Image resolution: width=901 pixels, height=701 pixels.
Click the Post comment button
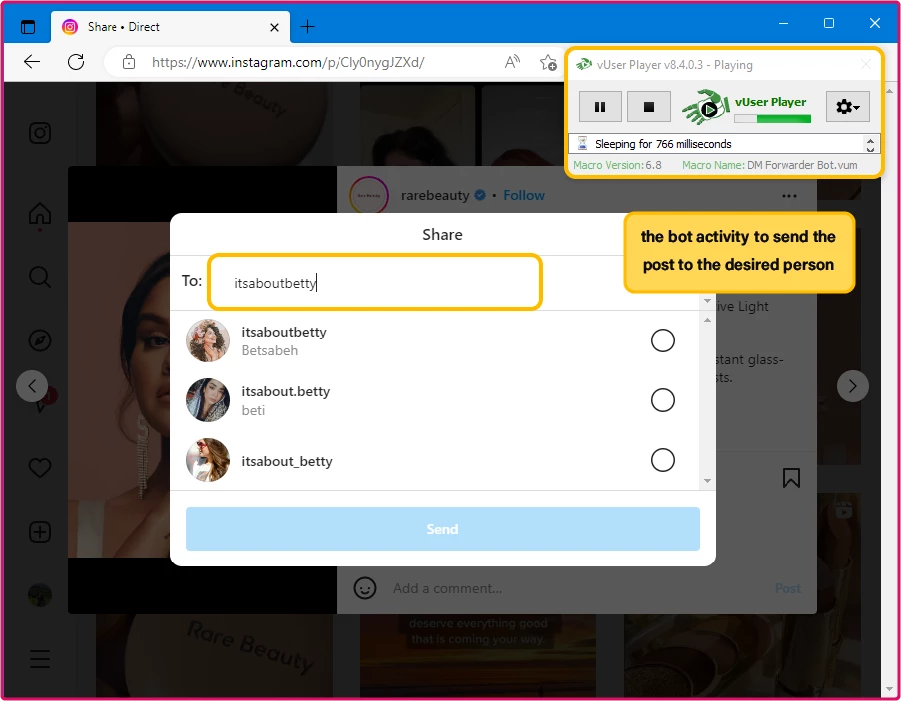[x=787, y=588]
